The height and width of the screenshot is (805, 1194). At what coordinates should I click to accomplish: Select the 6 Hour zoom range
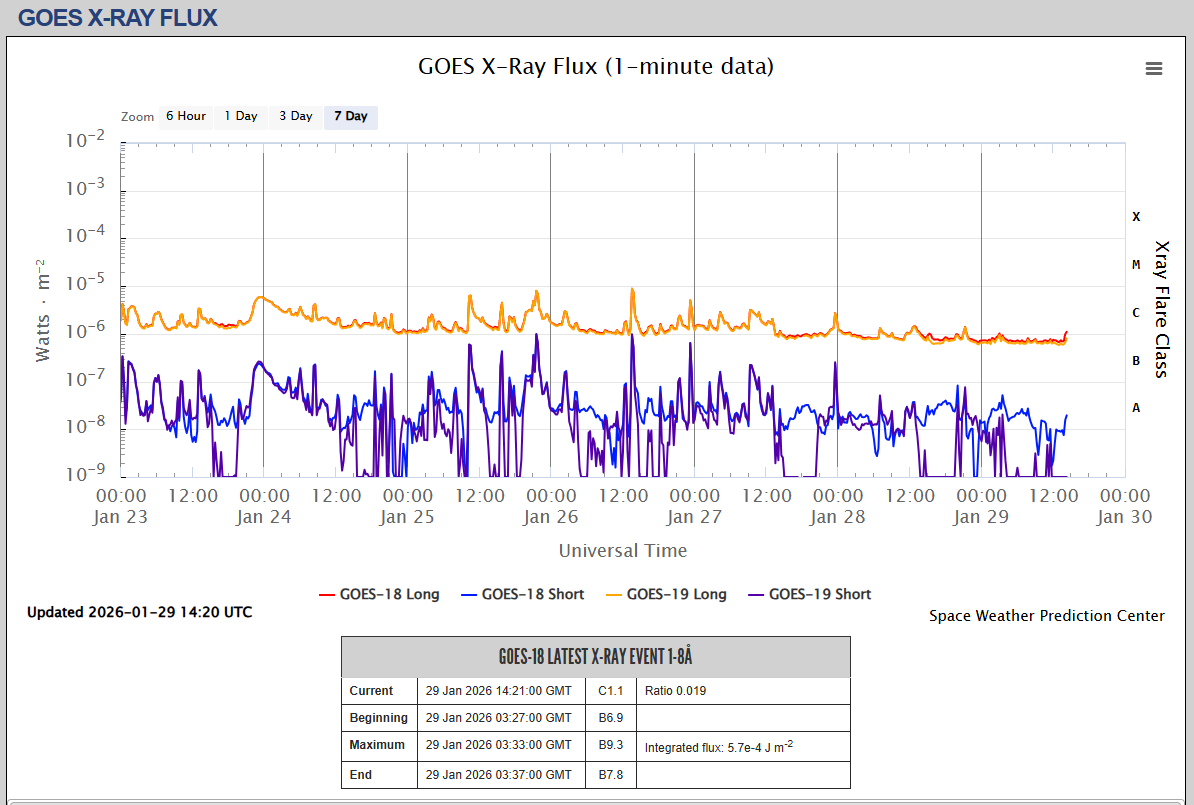(x=185, y=116)
